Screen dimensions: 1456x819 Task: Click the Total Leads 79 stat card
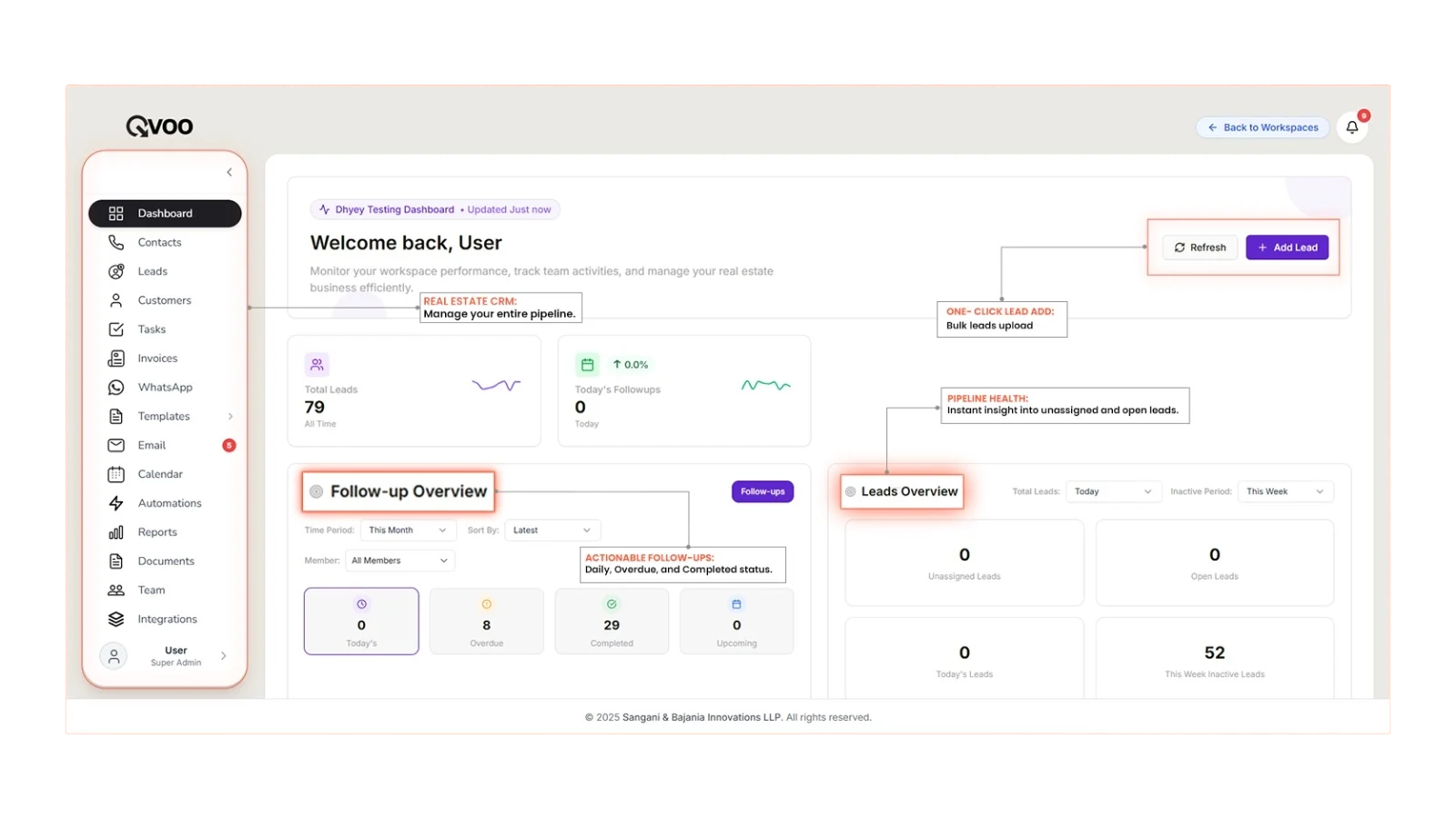coord(414,391)
